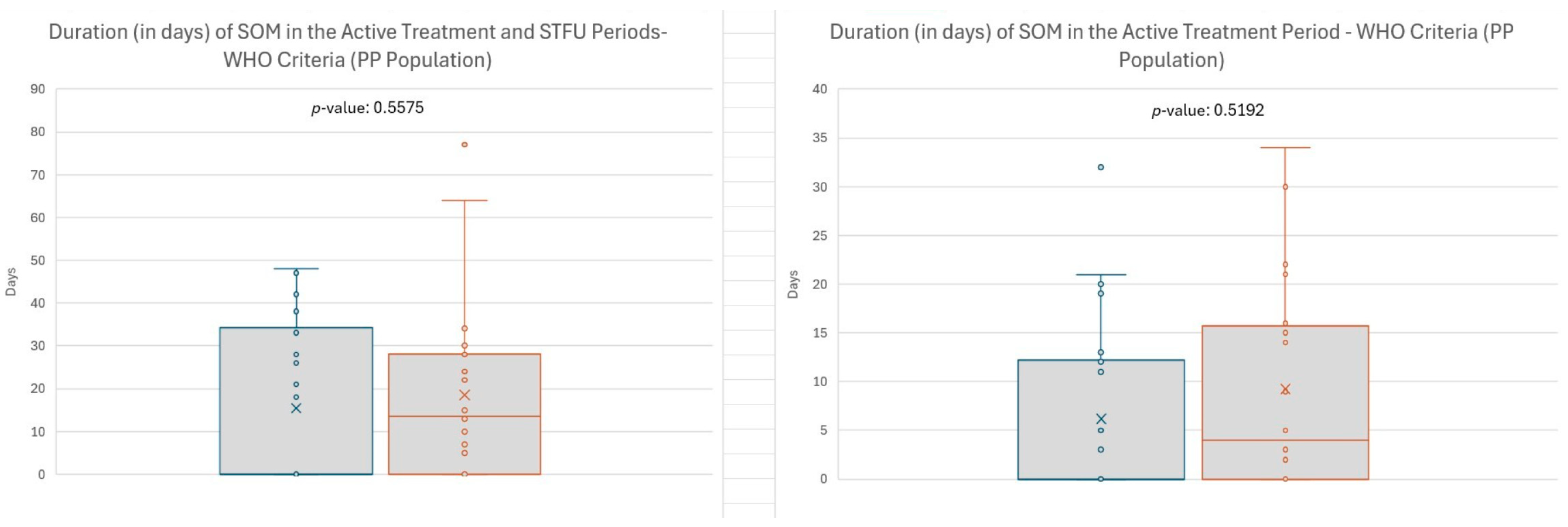Click the orange upper whisker cap in right chart
Image resolution: width=1568 pixels, height=527 pixels.
tap(1285, 148)
